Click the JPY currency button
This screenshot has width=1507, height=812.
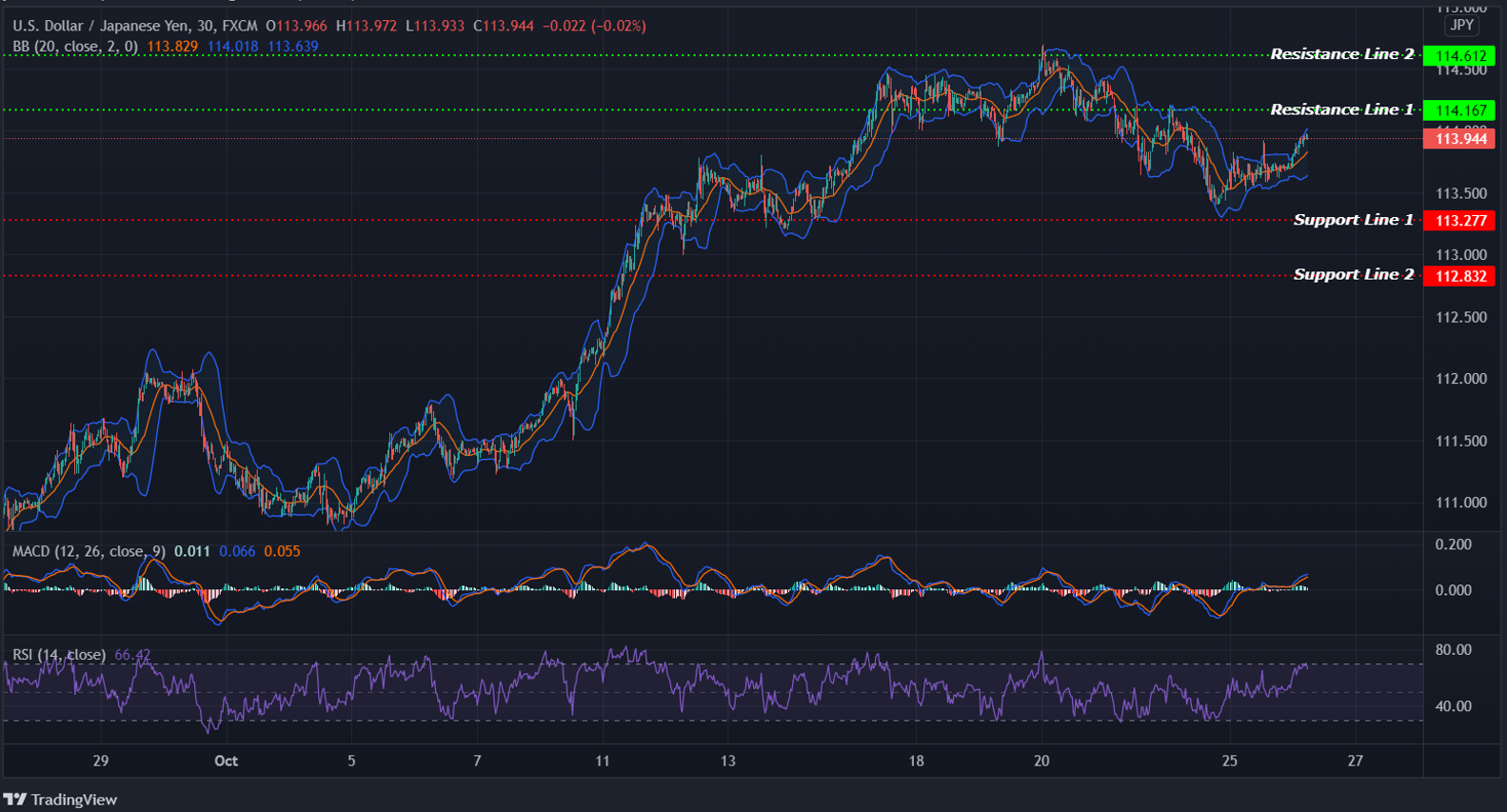coord(1461,26)
